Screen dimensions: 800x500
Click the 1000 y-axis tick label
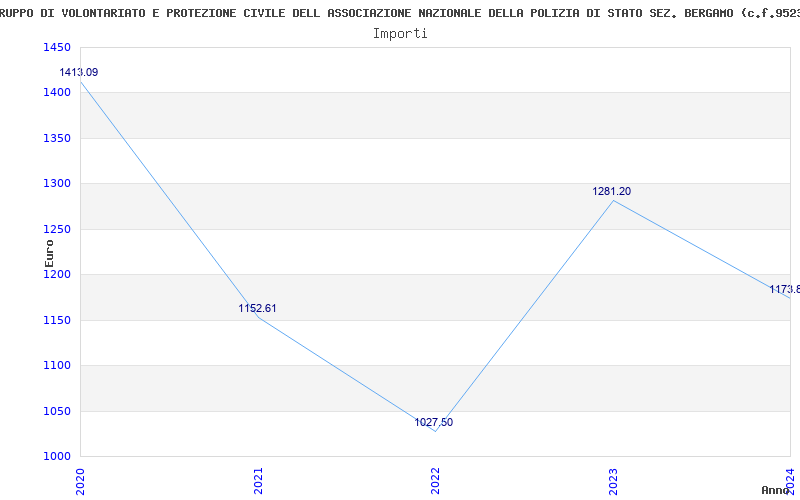click(57, 457)
